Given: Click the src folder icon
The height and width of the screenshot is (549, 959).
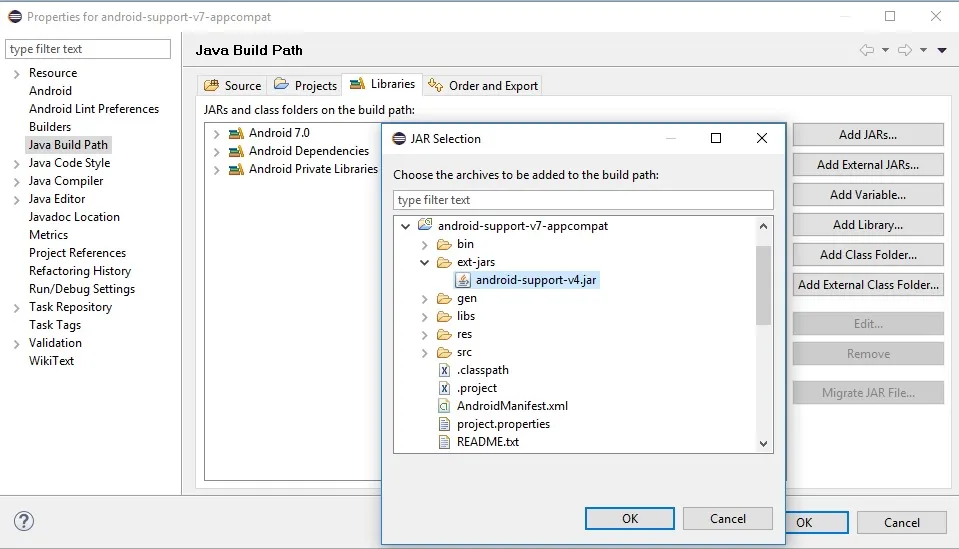Looking at the screenshot, I should pos(444,353).
